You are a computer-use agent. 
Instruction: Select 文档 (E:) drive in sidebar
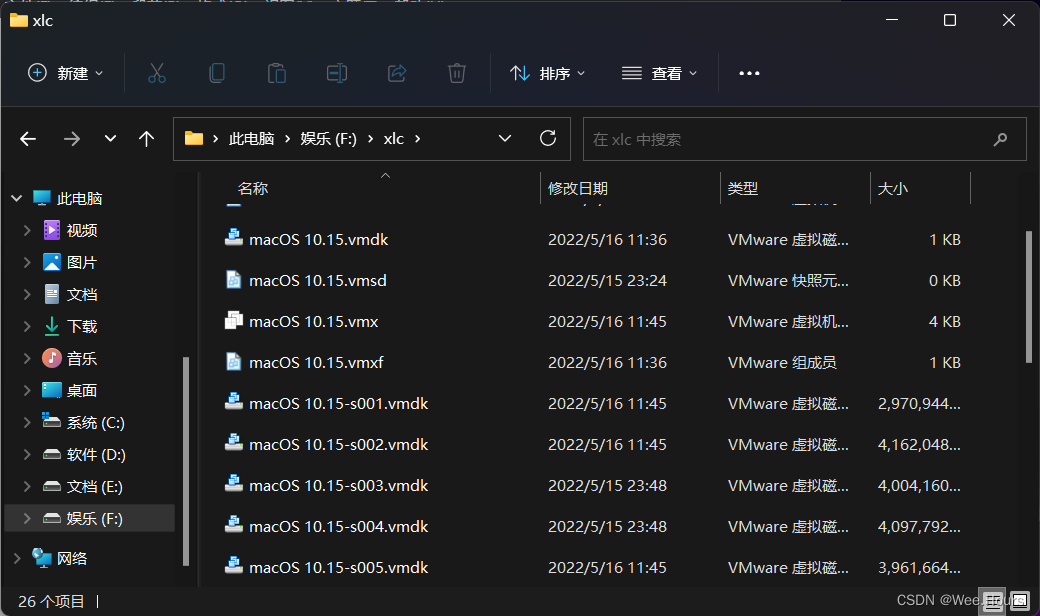pos(94,487)
